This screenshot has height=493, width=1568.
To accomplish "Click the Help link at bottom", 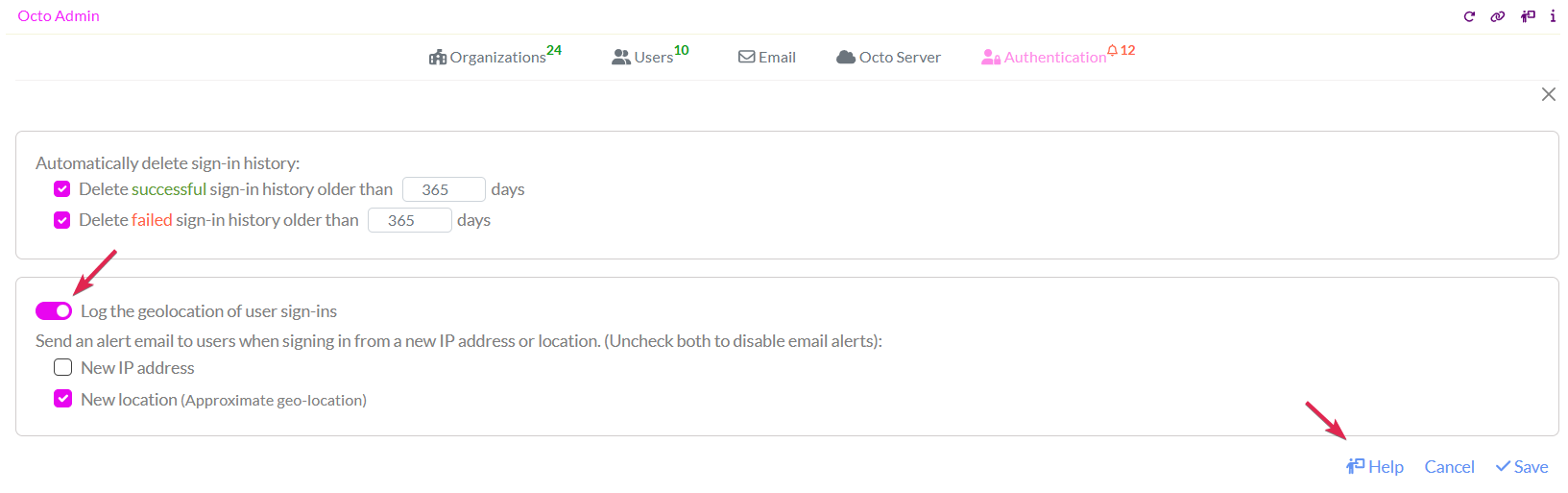I will [x=1375, y=466].
